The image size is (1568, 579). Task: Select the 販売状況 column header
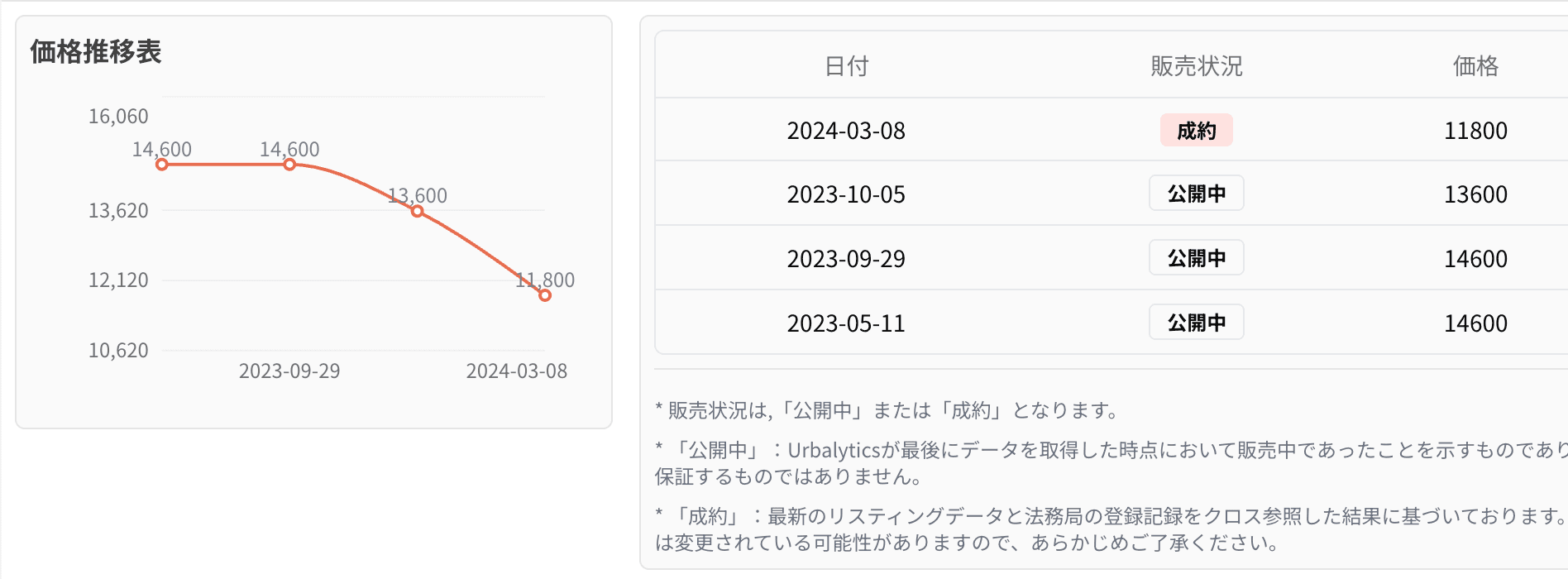click(1197, 66)
